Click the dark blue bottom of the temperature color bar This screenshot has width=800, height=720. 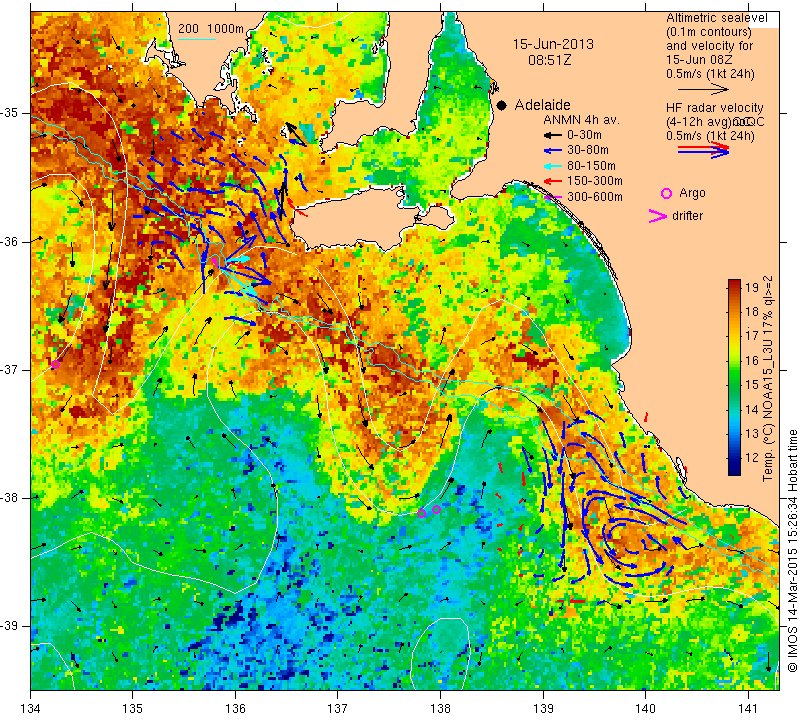click(734, 471)
